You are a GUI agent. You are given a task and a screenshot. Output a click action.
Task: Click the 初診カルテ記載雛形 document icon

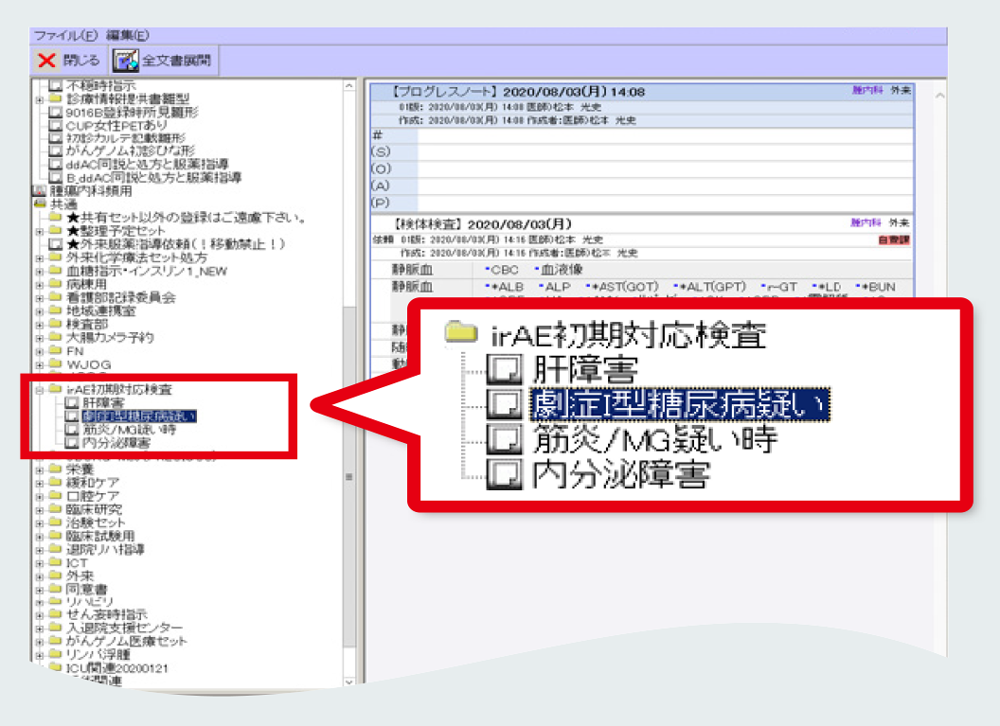55,138
